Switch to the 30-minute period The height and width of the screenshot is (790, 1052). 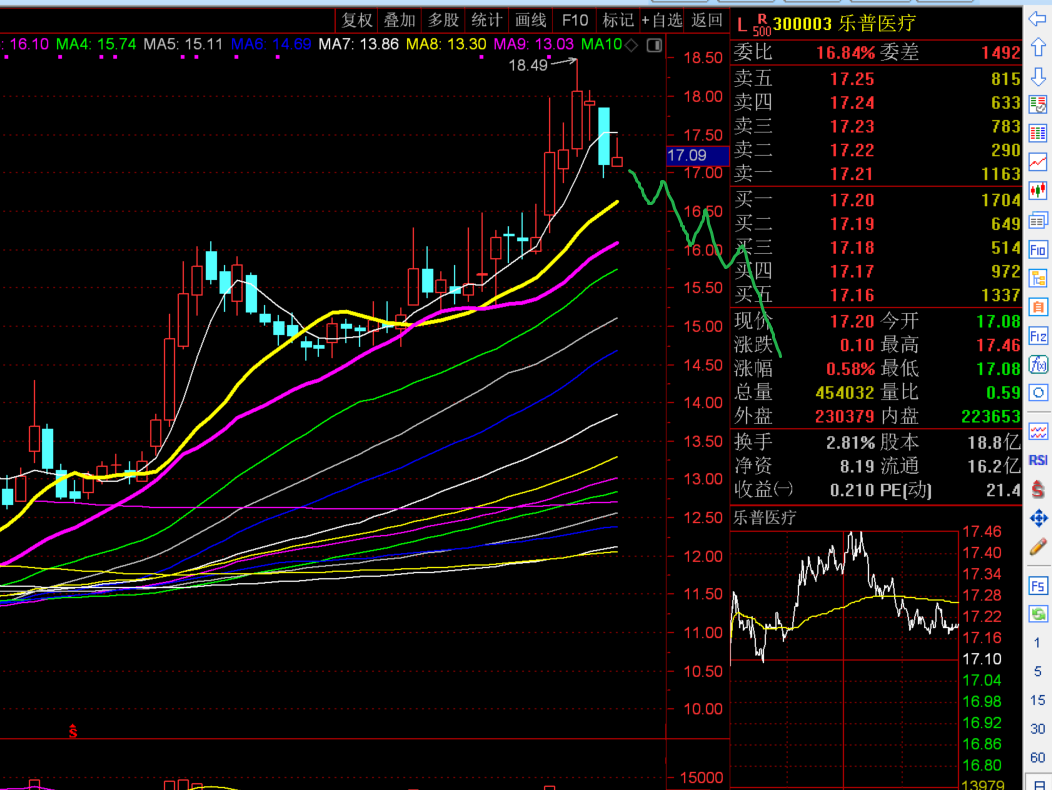coord(1037,729)
